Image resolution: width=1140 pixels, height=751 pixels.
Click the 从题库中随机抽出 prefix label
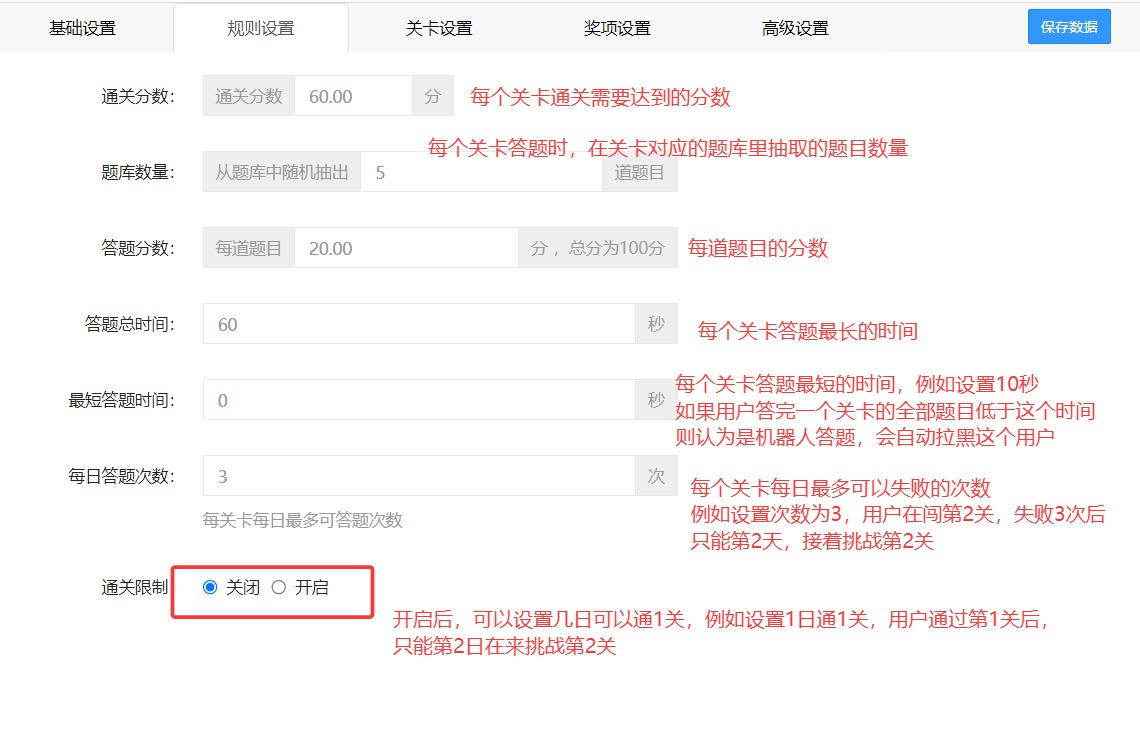point(282,173)
